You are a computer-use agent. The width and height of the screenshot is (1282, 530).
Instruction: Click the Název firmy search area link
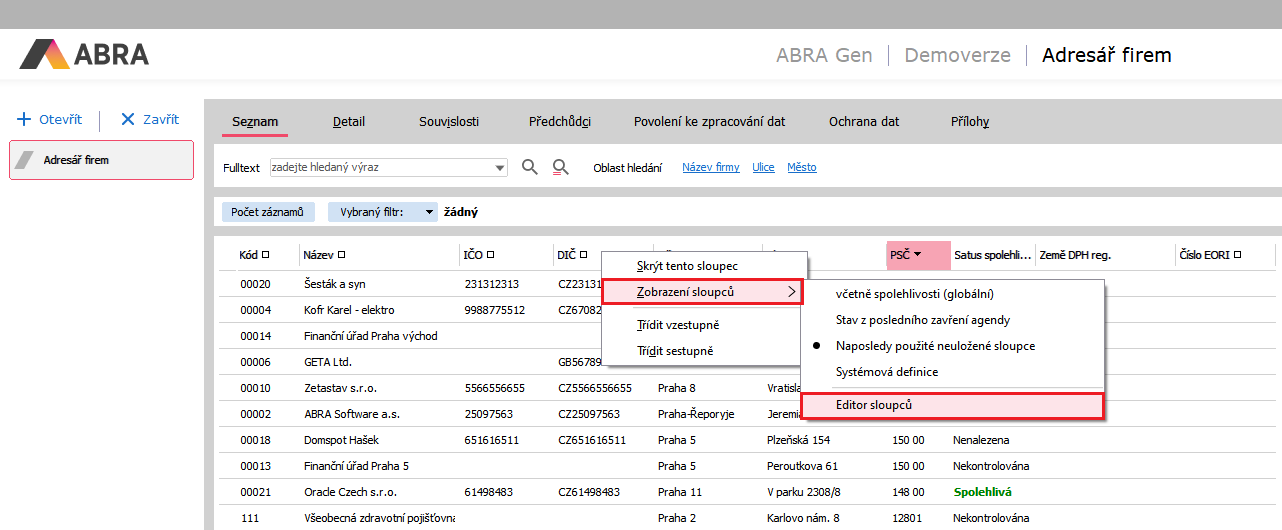(711, 168)
